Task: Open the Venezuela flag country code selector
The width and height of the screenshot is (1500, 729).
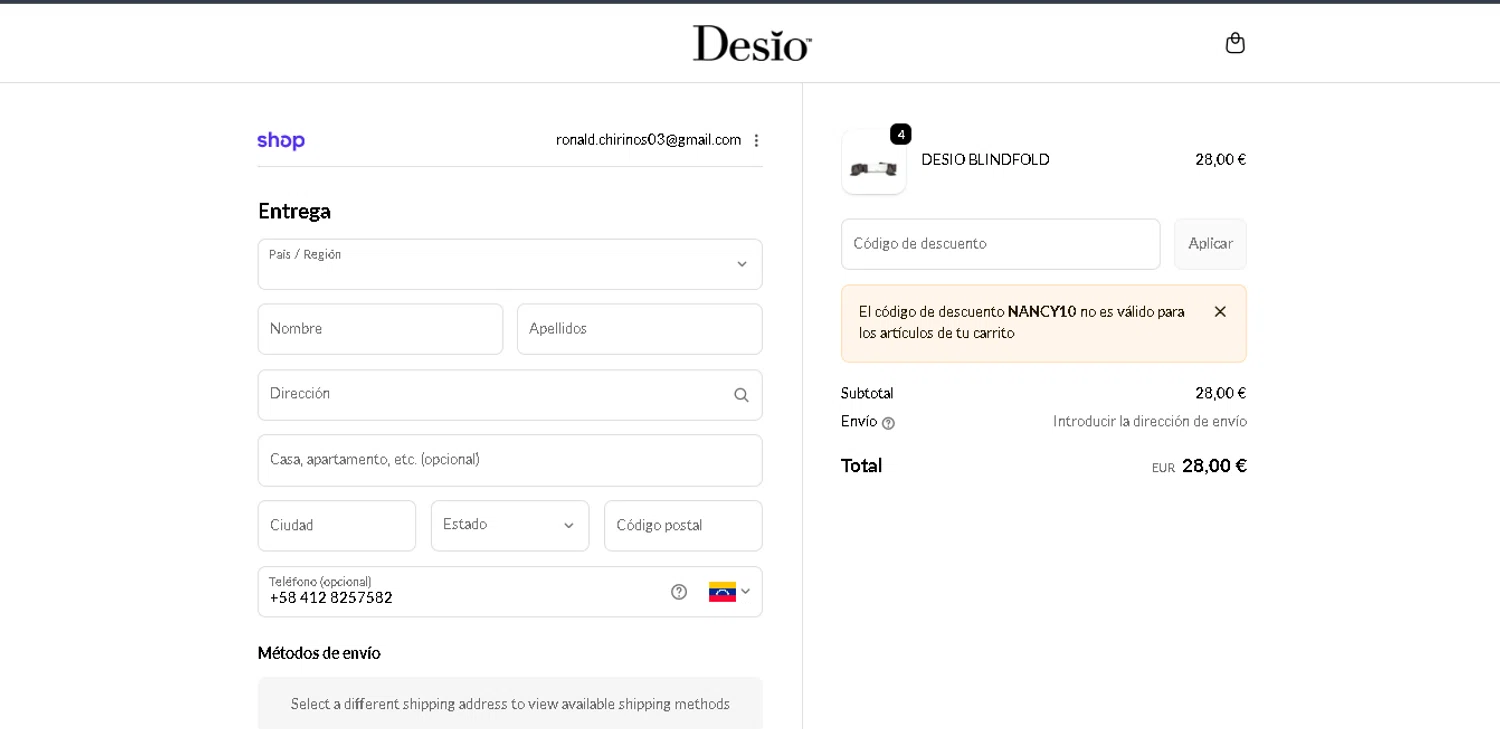Action: tap(730, 592)
